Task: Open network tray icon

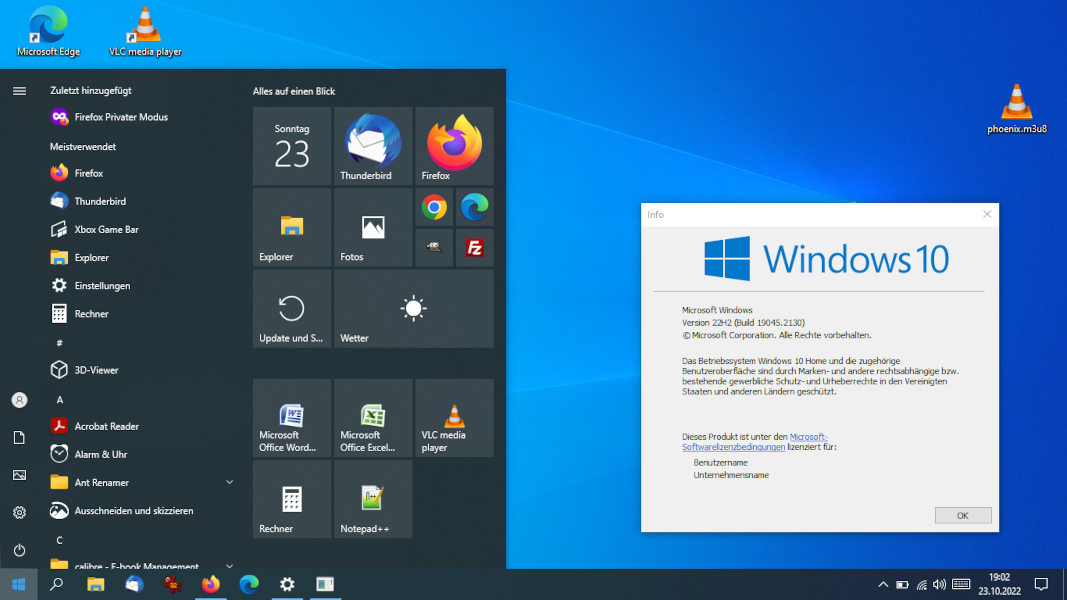Action: (x=921, y=584)
